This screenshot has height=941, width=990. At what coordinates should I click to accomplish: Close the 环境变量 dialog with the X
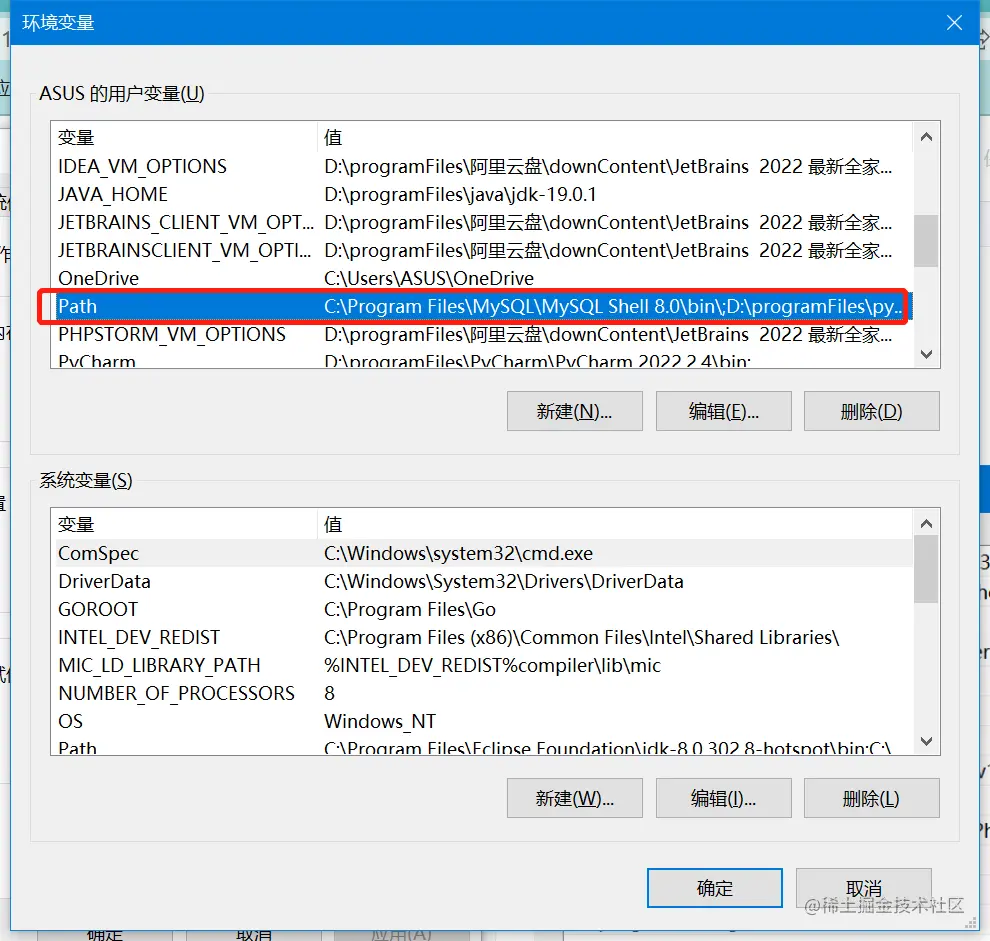[x=954, y=23]
